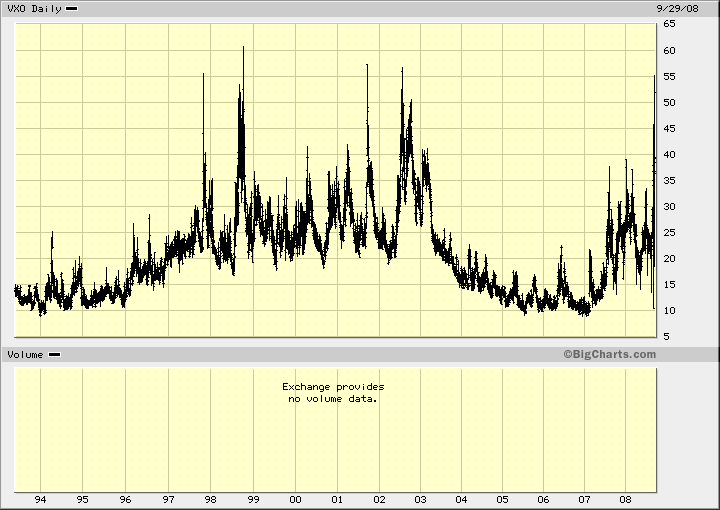Click the 99 year label on the time axis
Image resolution: width=720 pixels, height=510 pixels.
pos(253,500)
